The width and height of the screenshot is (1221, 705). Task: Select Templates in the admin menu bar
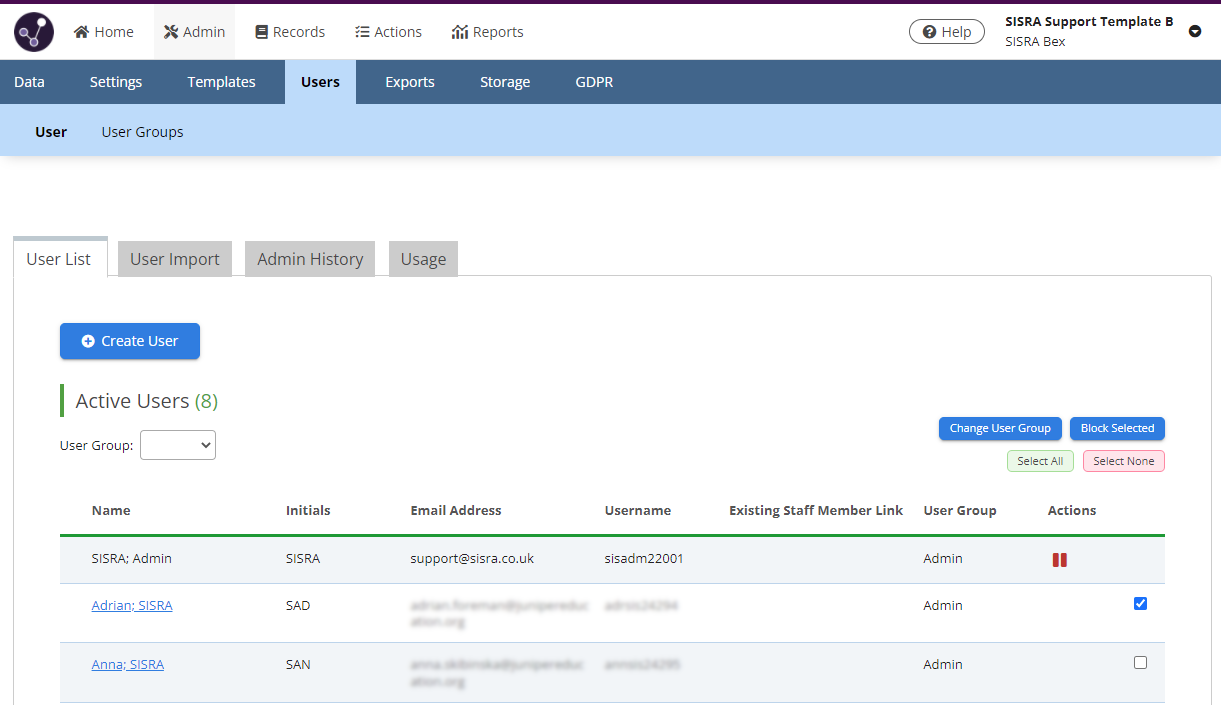click(221, 82)
